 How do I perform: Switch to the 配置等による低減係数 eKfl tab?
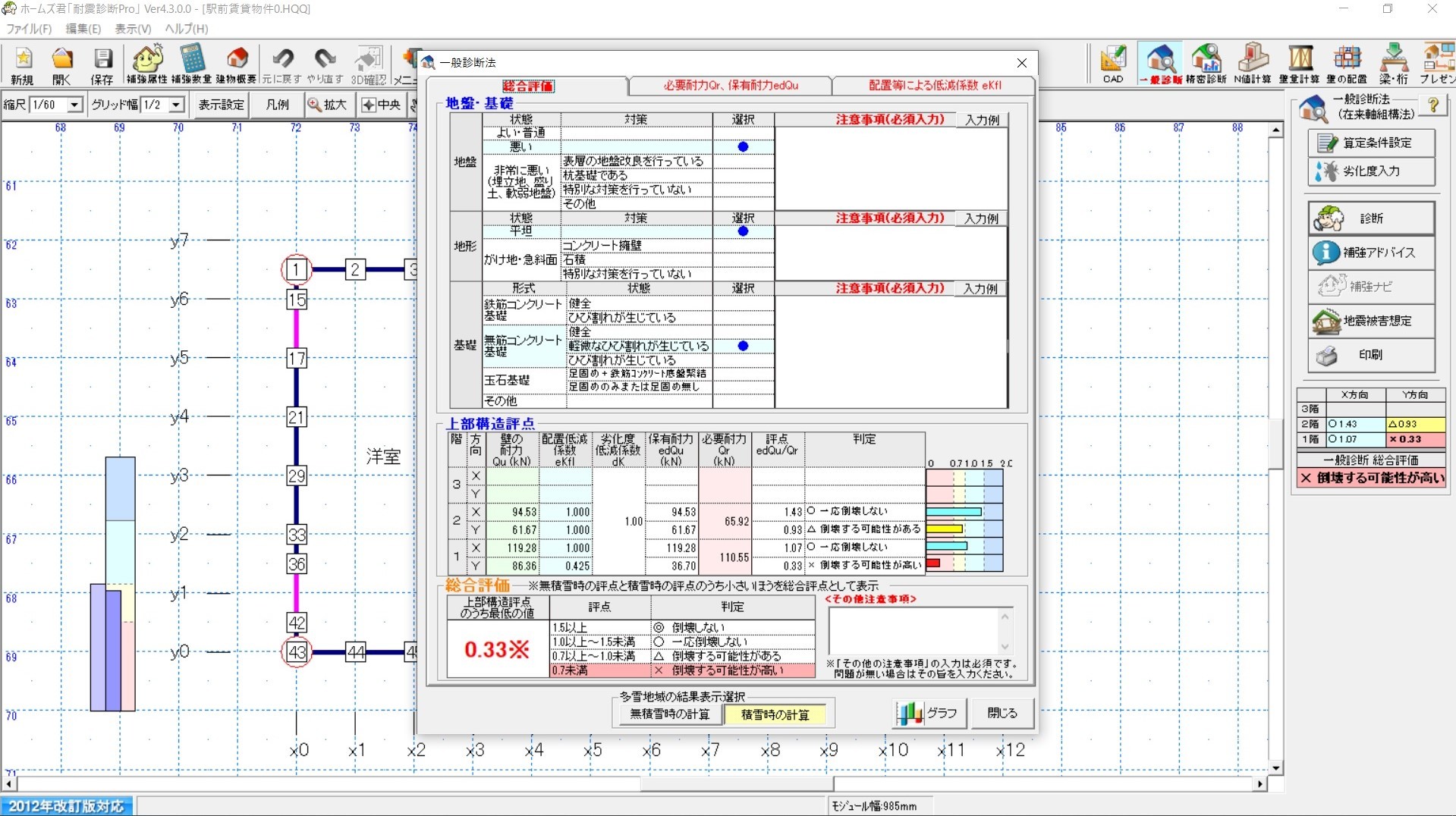click(934, 86)
